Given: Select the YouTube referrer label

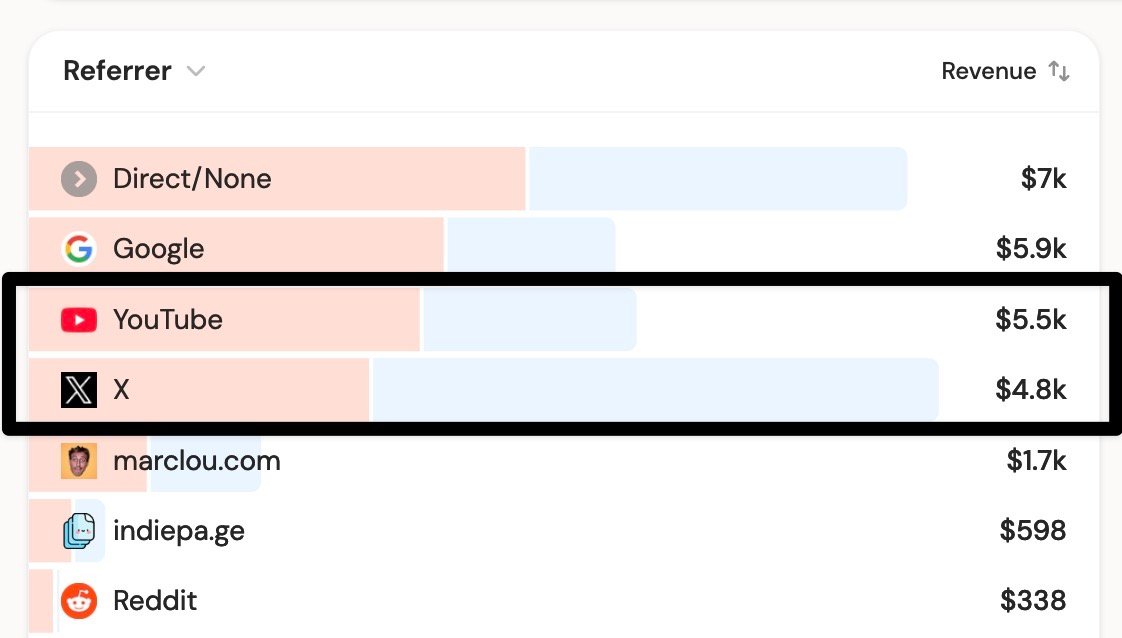Looking at the screenshot, I should click(167, 320).
